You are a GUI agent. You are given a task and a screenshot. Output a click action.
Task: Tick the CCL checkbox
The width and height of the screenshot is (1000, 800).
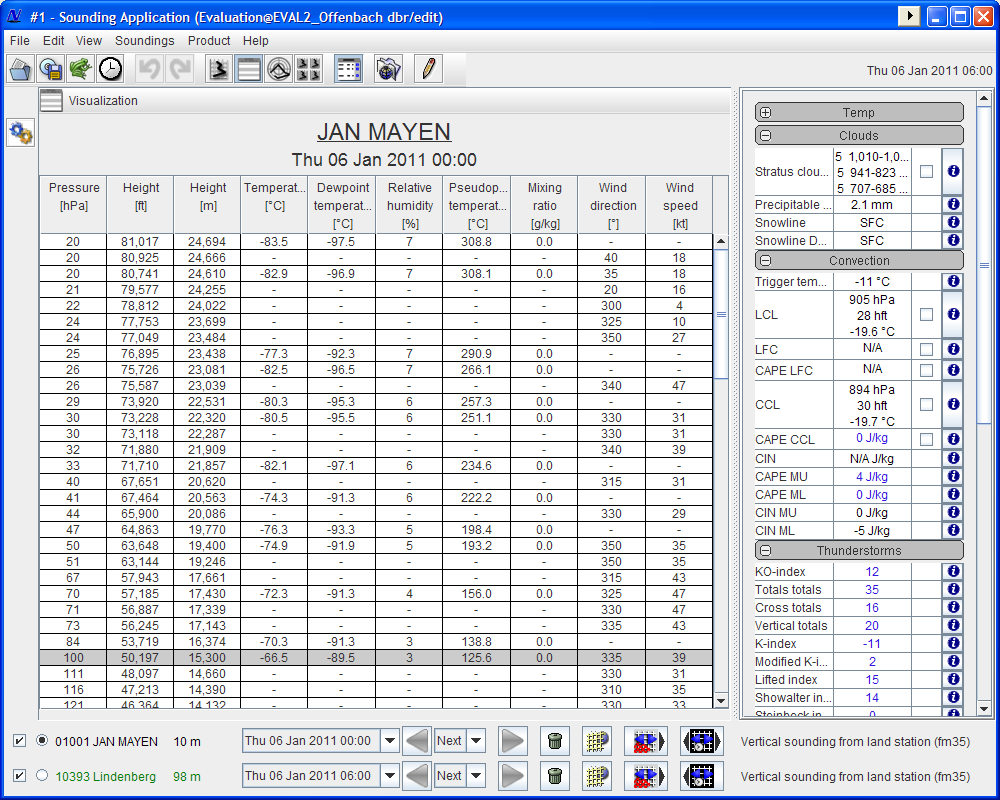point(927,404)
